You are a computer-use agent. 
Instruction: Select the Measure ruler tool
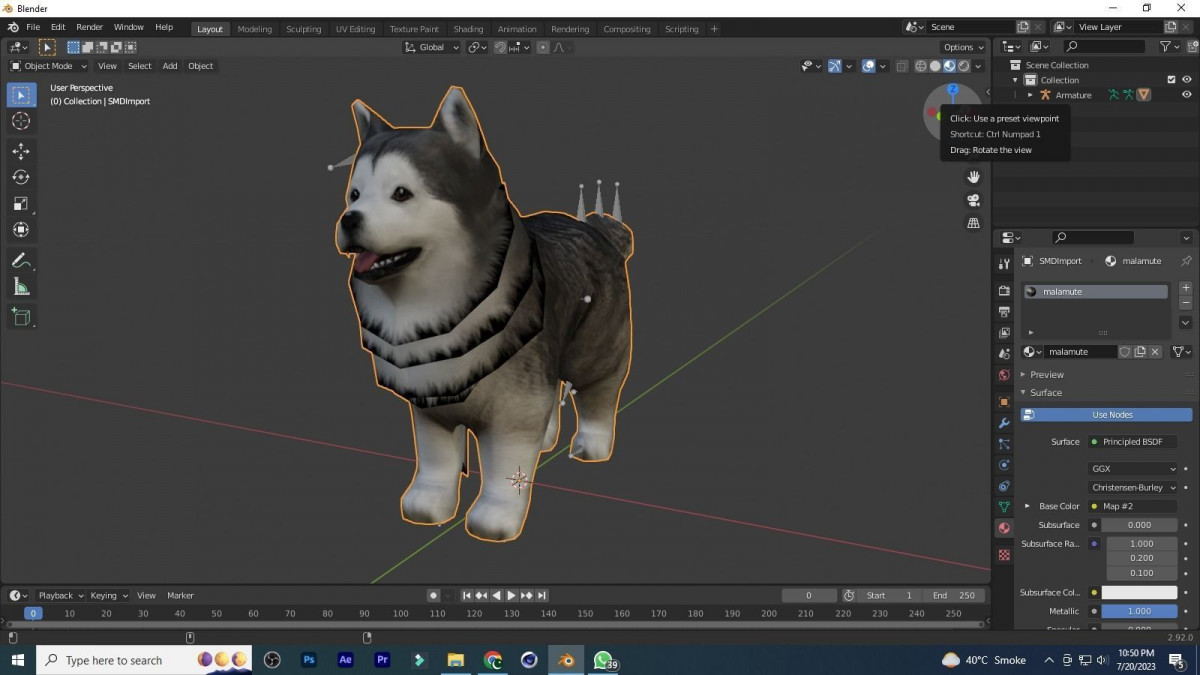click(x=21, y=287)
